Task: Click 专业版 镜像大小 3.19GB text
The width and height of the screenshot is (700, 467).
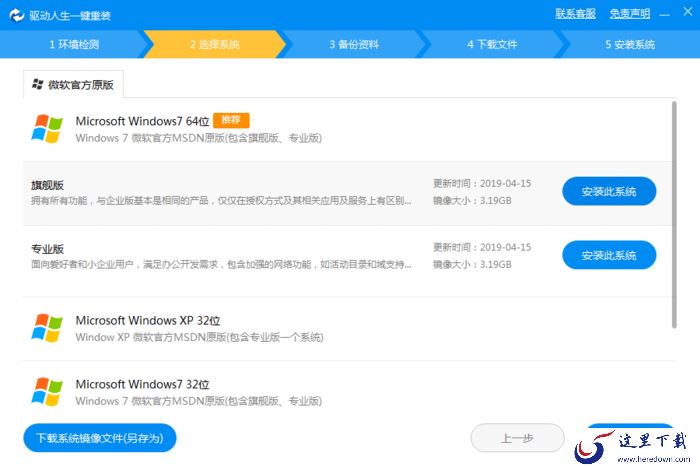Action: click(472, 265)
